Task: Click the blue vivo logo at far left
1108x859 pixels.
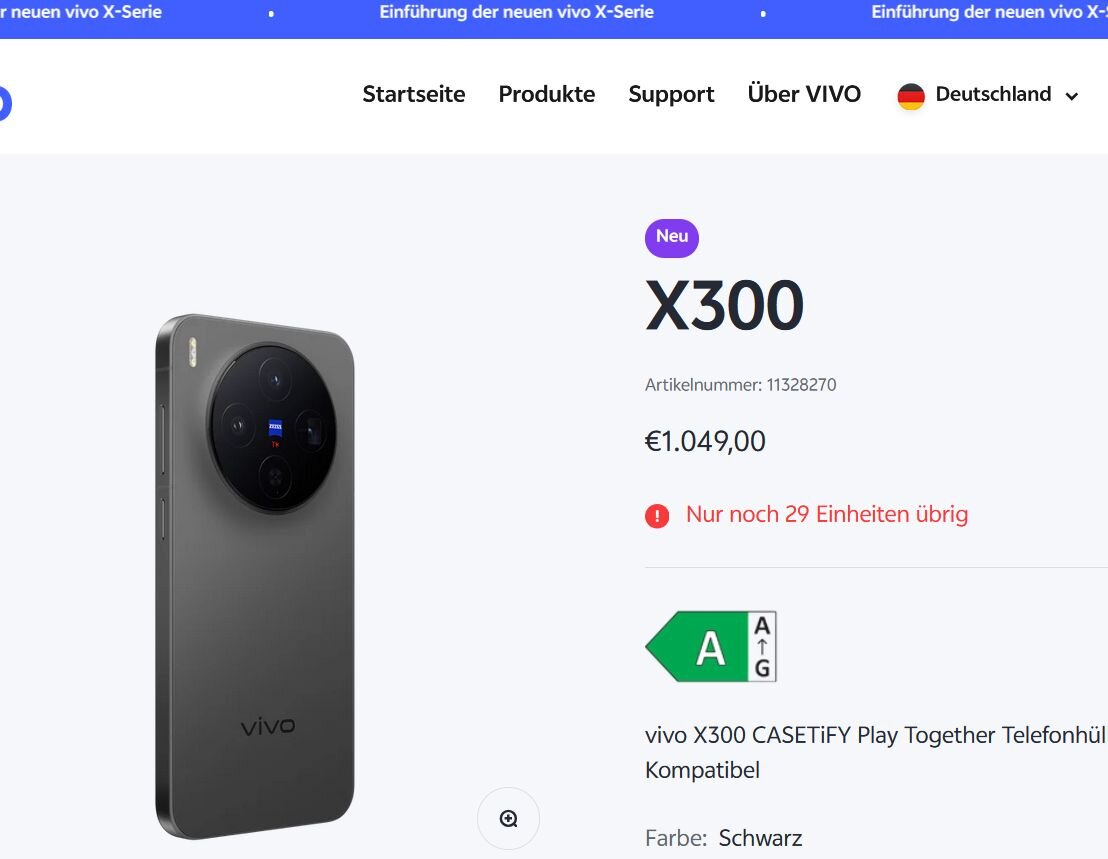Action: pos(4,103)
